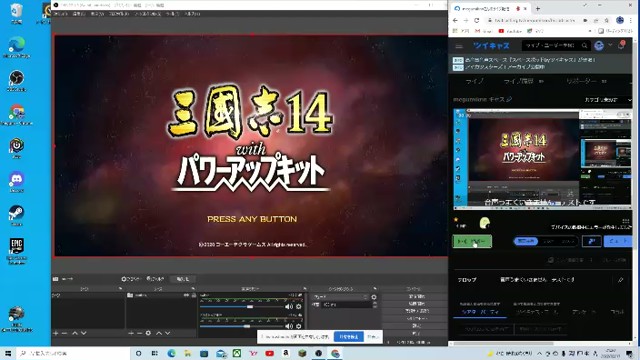Viewport: 640px width, 360px height.
Task: Expand the account dropdown arrow next to avatar
Action: coord(610,45)
